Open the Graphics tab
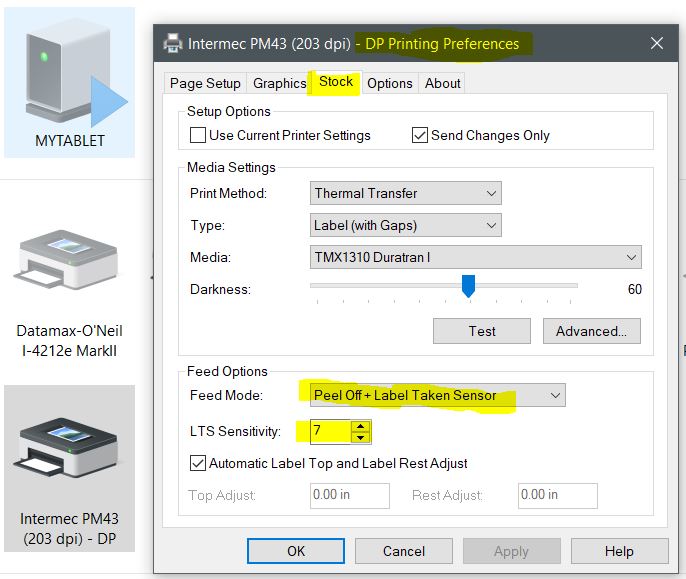 coord(279,83)
